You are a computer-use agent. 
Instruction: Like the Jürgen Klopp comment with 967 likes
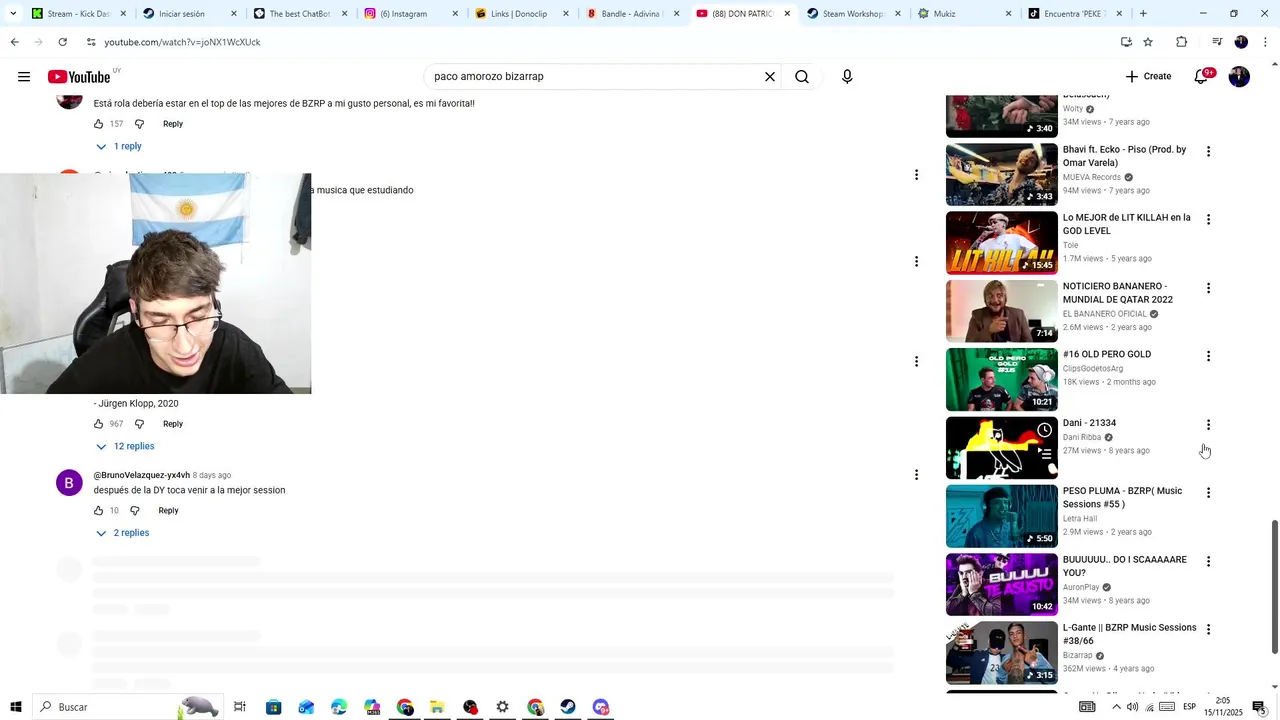click(98, 424)
